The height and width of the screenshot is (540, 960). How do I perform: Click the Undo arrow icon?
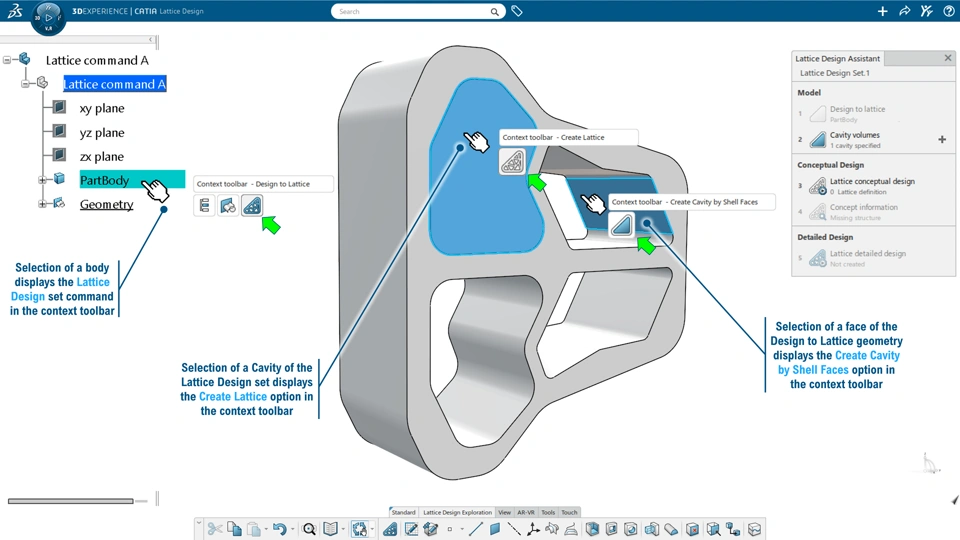click(x=280, y=529)
